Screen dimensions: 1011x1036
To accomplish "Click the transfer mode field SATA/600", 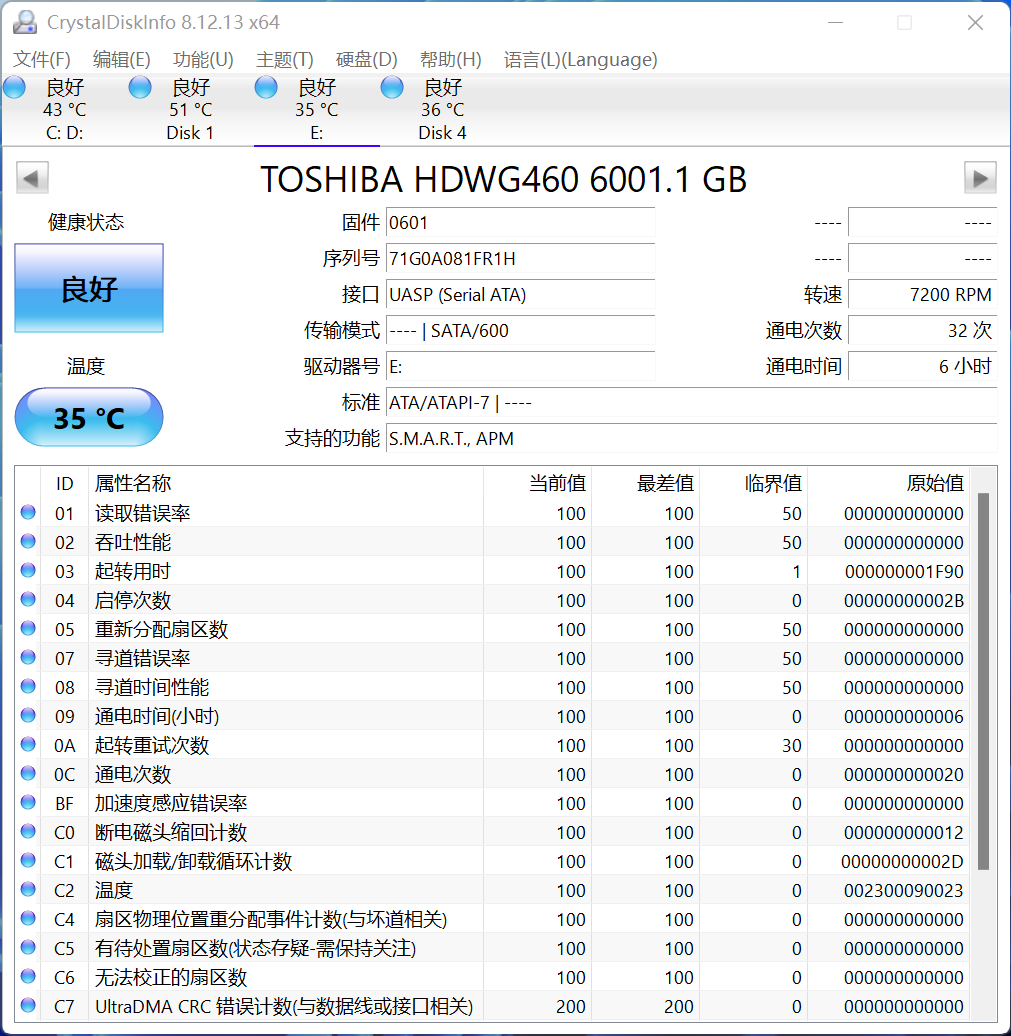I will pos(520,330).
